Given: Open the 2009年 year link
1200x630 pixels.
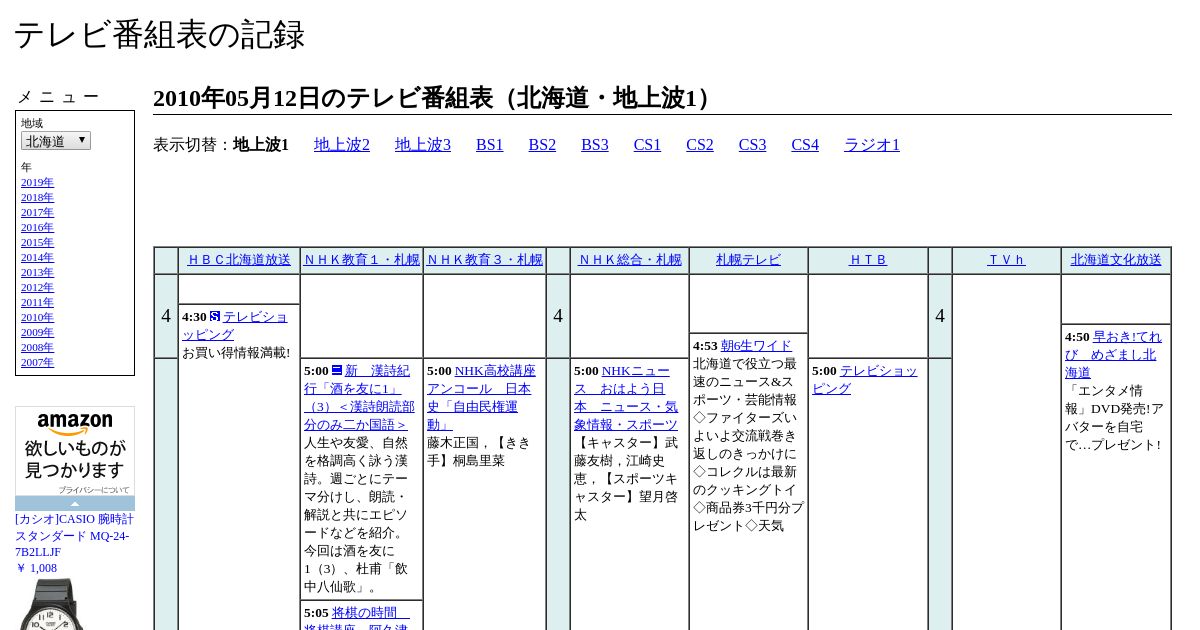Looking at the screenshot, I should coord(37,332).
